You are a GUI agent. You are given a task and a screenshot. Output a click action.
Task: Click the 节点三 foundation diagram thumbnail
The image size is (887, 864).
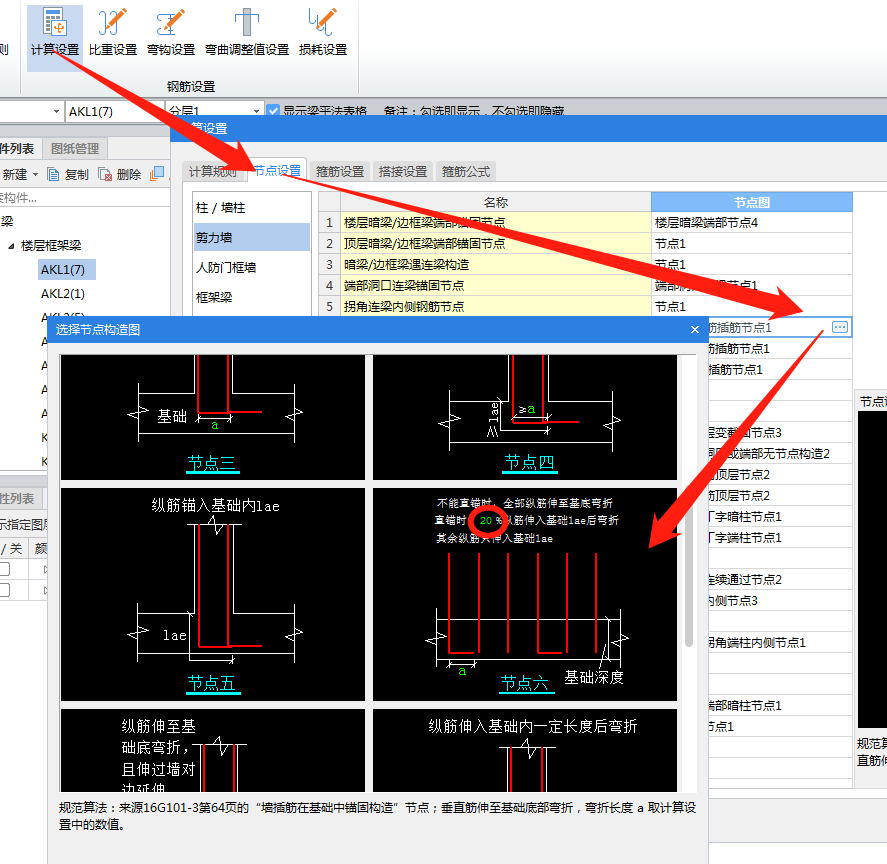(213, 417)
